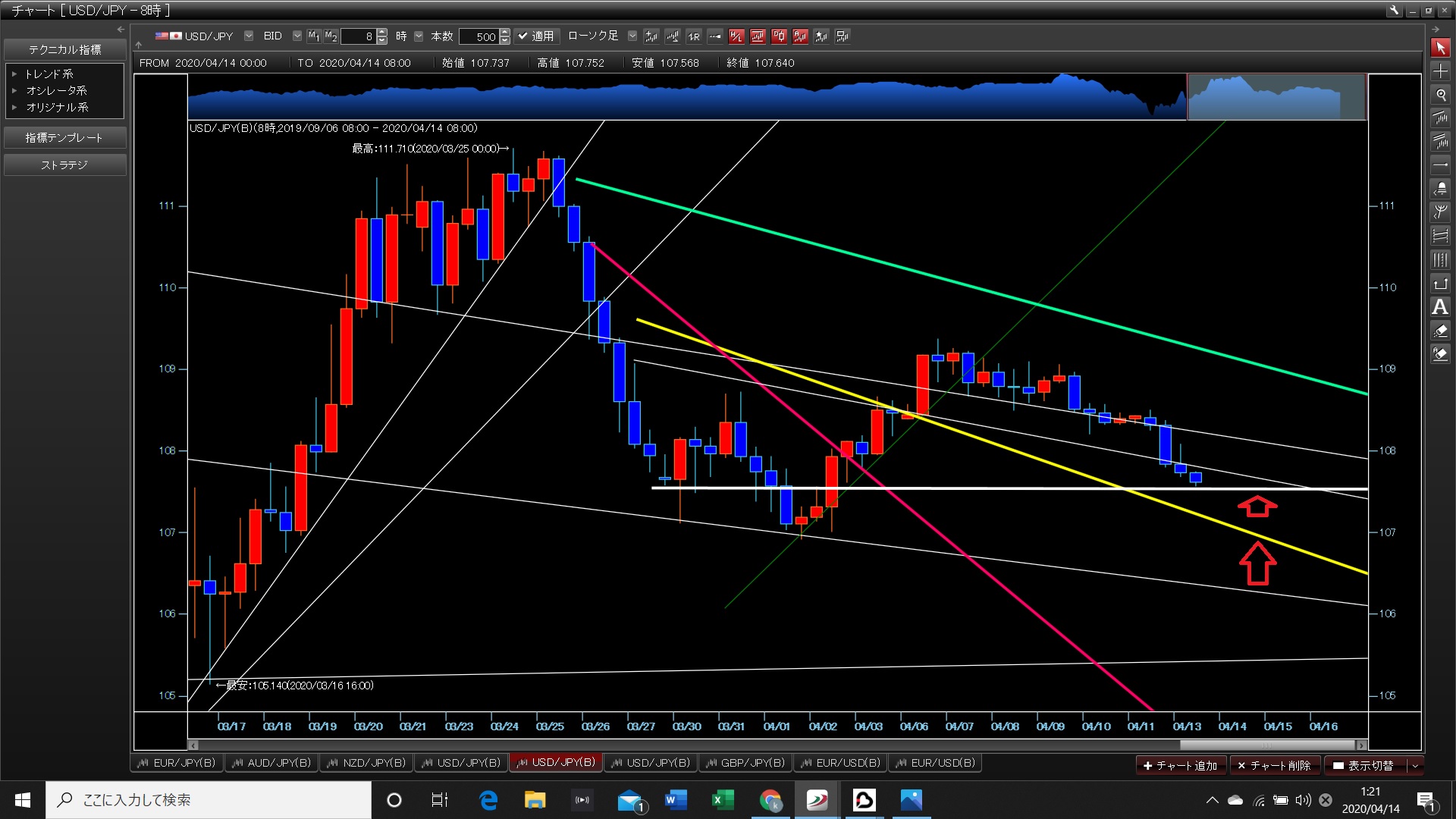The height and width of the screenshot is (819, 1456).
Task: Select the trendline drawing tool
Action: (x=1440, y=118)
